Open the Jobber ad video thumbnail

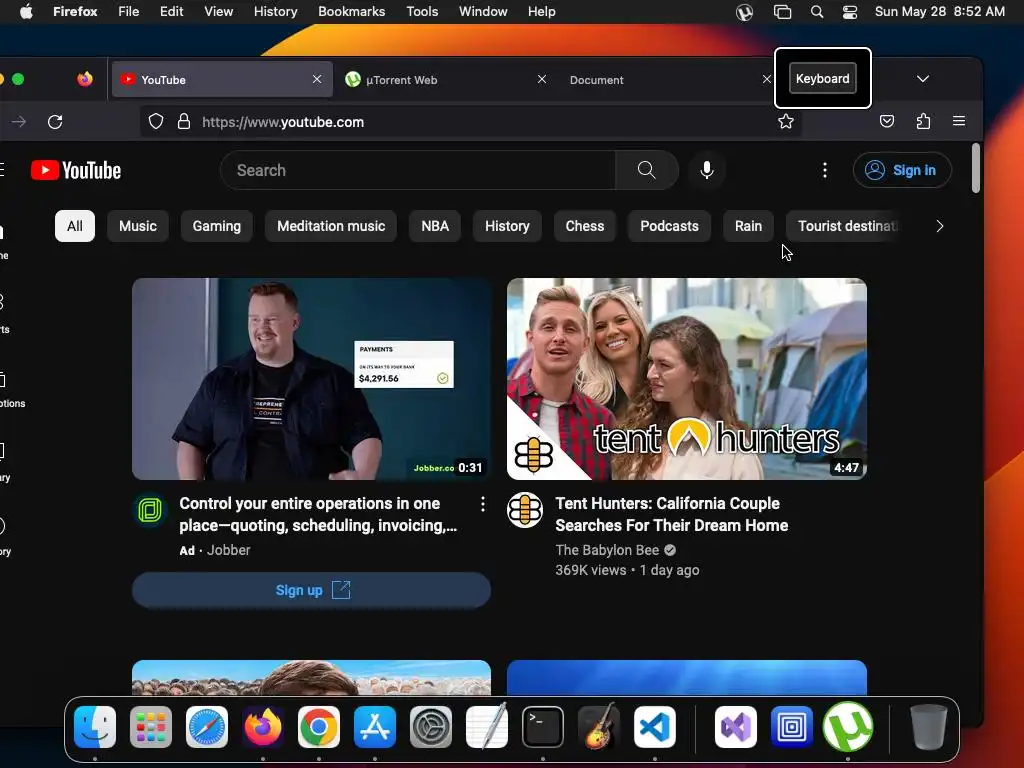(312, 379)
